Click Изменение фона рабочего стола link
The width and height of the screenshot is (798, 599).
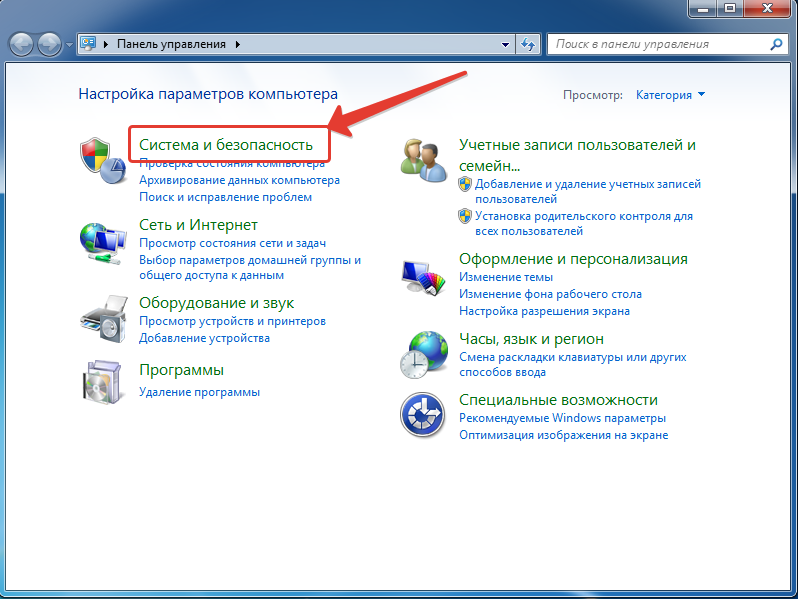pos(550,294)
